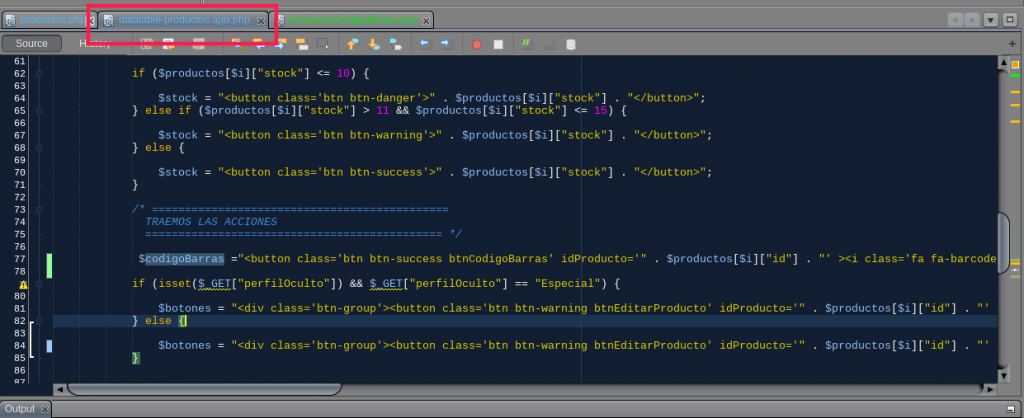Jump to Next Bookmark icon

point(374,44)
